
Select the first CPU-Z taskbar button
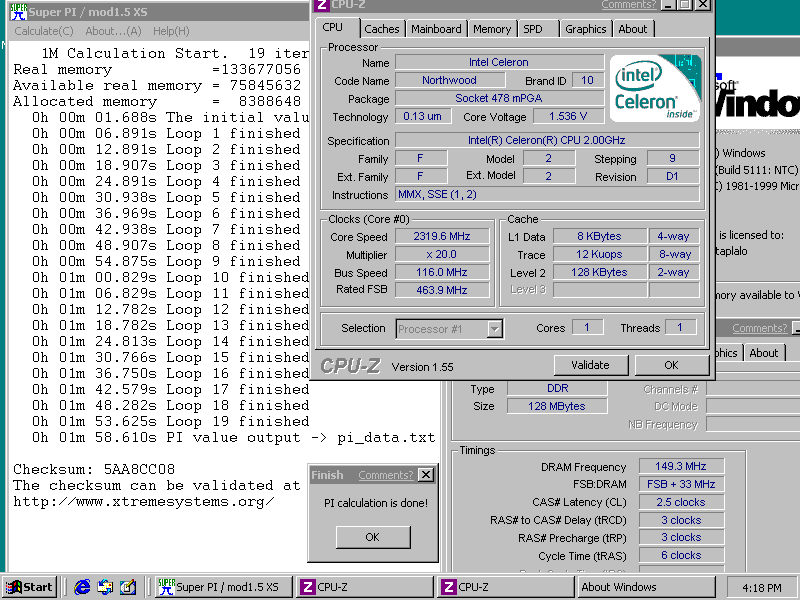coord(364,587)
